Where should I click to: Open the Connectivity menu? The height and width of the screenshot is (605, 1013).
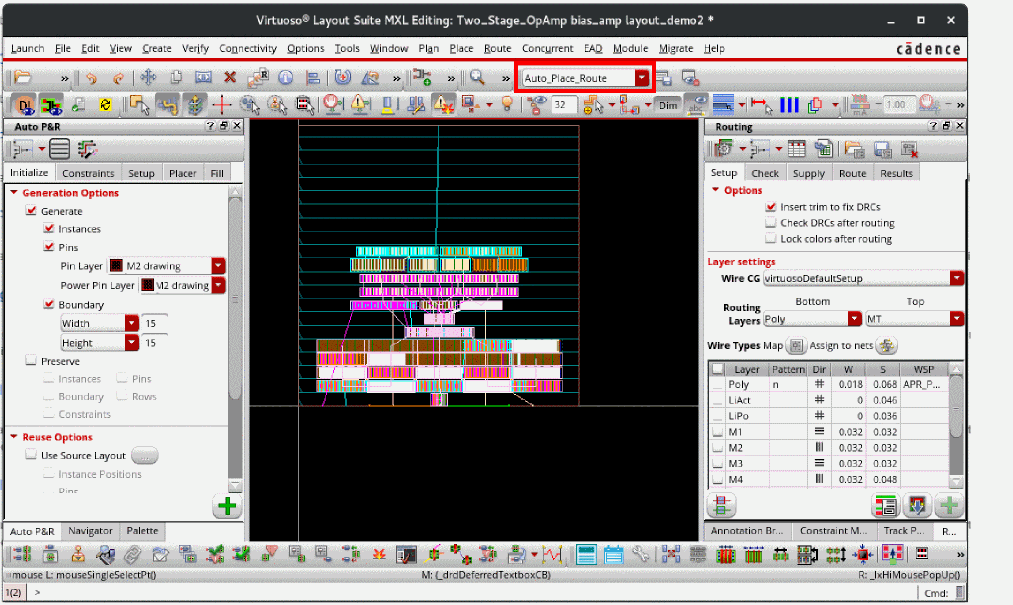pyautogui.click(x=247, y=48)
